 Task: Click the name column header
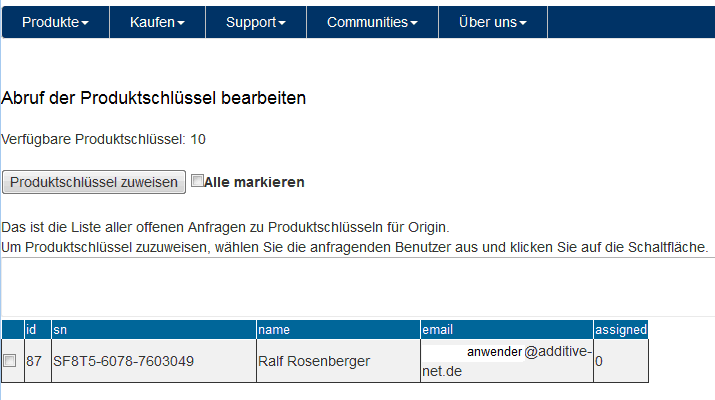338,329
